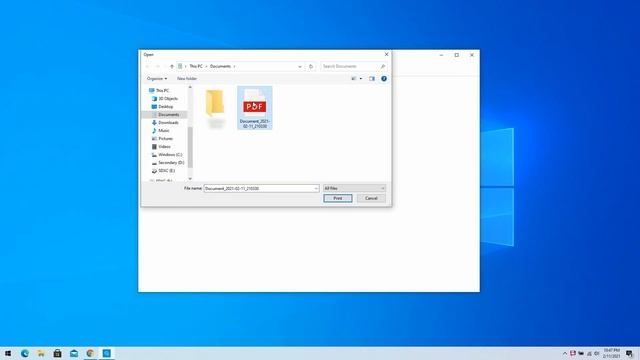Open the notification center icon
Image resolution: width=640 pixels, height=360 pixels.
click(x=629, y=353)
